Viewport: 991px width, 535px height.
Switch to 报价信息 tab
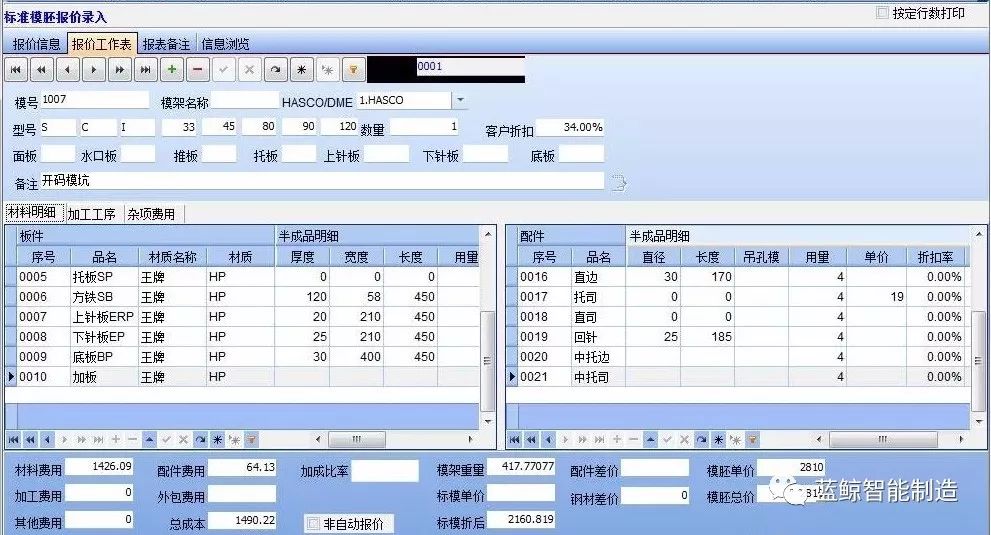click(36, 44)
